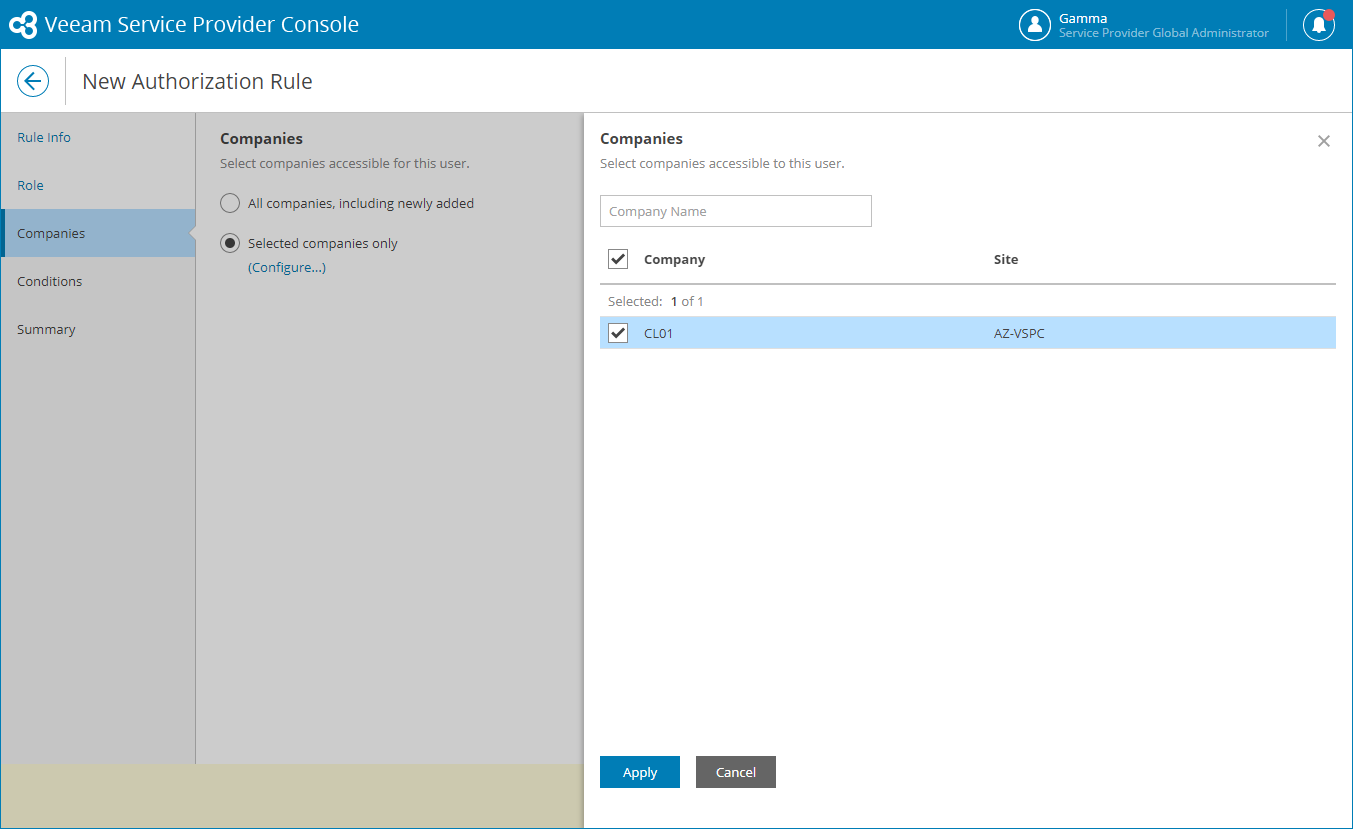Focus the Company Name search field
Screen dimensions: 1353x829
click(736, 211)
